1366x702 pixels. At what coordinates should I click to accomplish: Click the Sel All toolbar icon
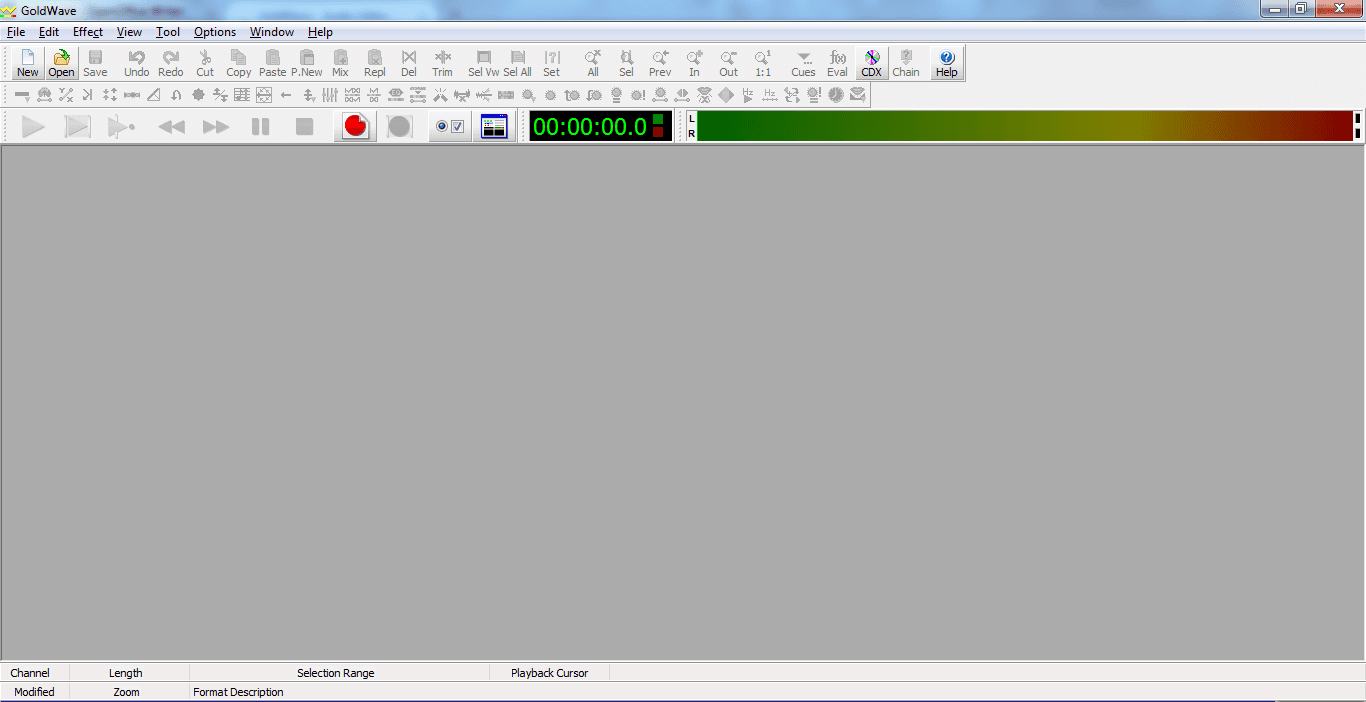(518, 63)
